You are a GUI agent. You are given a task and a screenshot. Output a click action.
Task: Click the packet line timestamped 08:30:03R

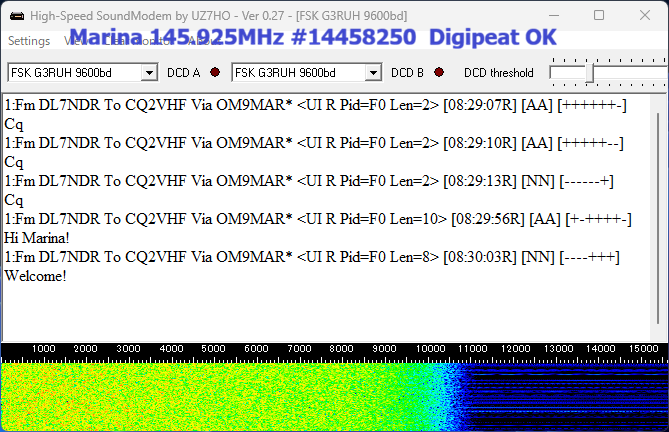tap(312, 257)
